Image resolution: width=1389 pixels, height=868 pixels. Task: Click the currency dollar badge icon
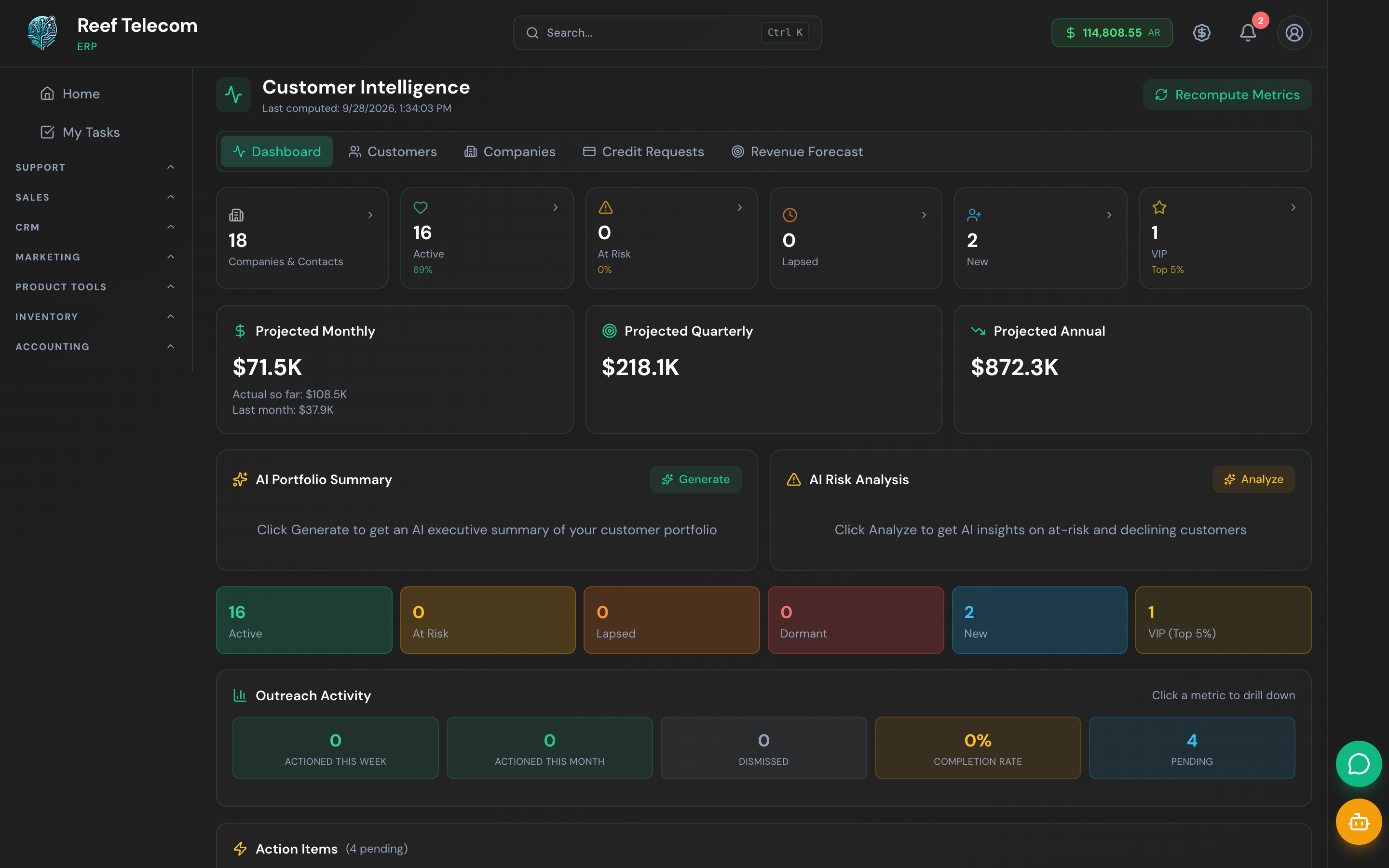[1202, 33]
